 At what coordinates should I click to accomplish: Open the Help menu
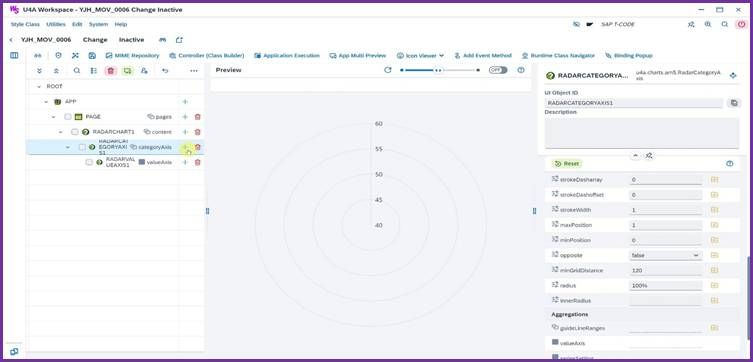121,24
